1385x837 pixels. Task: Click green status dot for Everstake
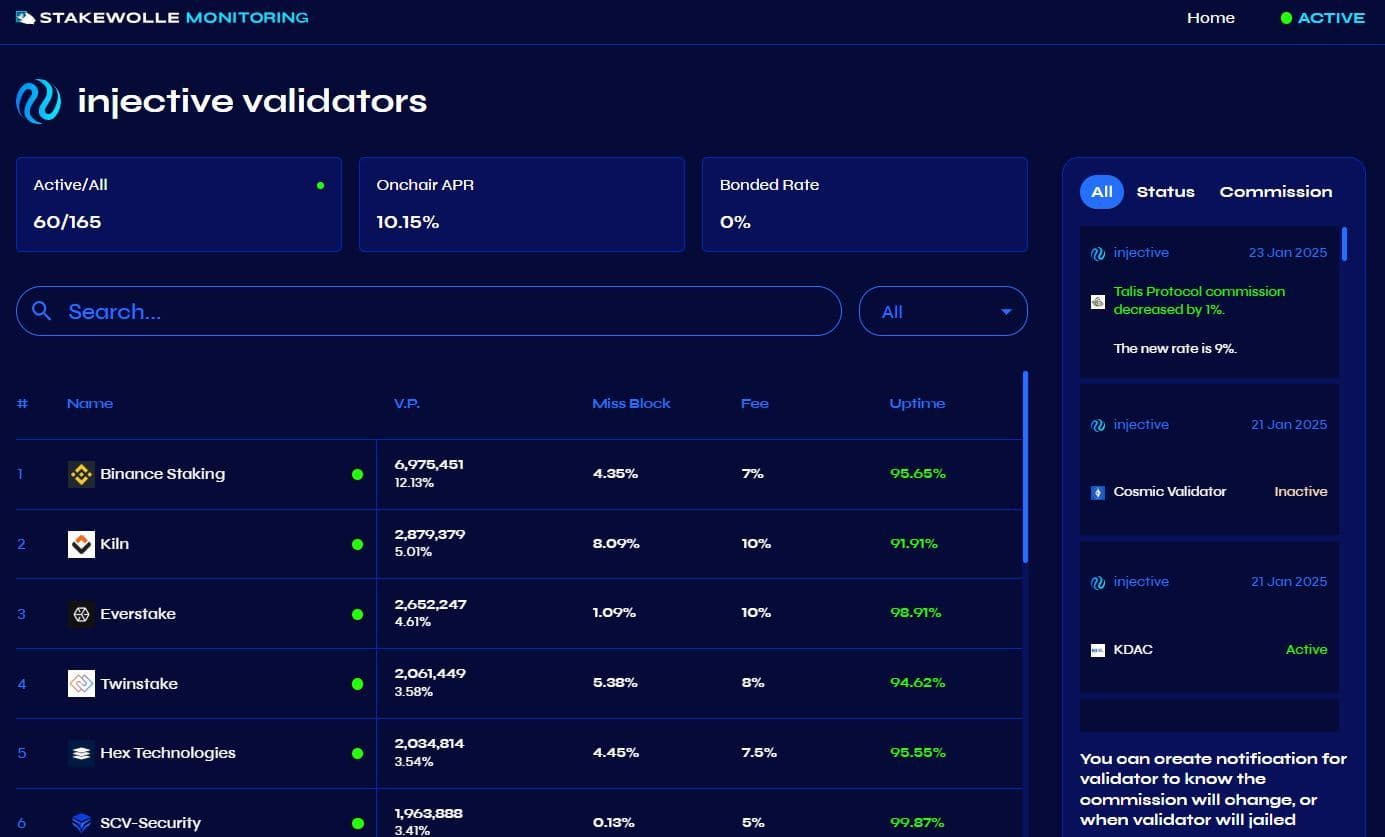[357, 614]
